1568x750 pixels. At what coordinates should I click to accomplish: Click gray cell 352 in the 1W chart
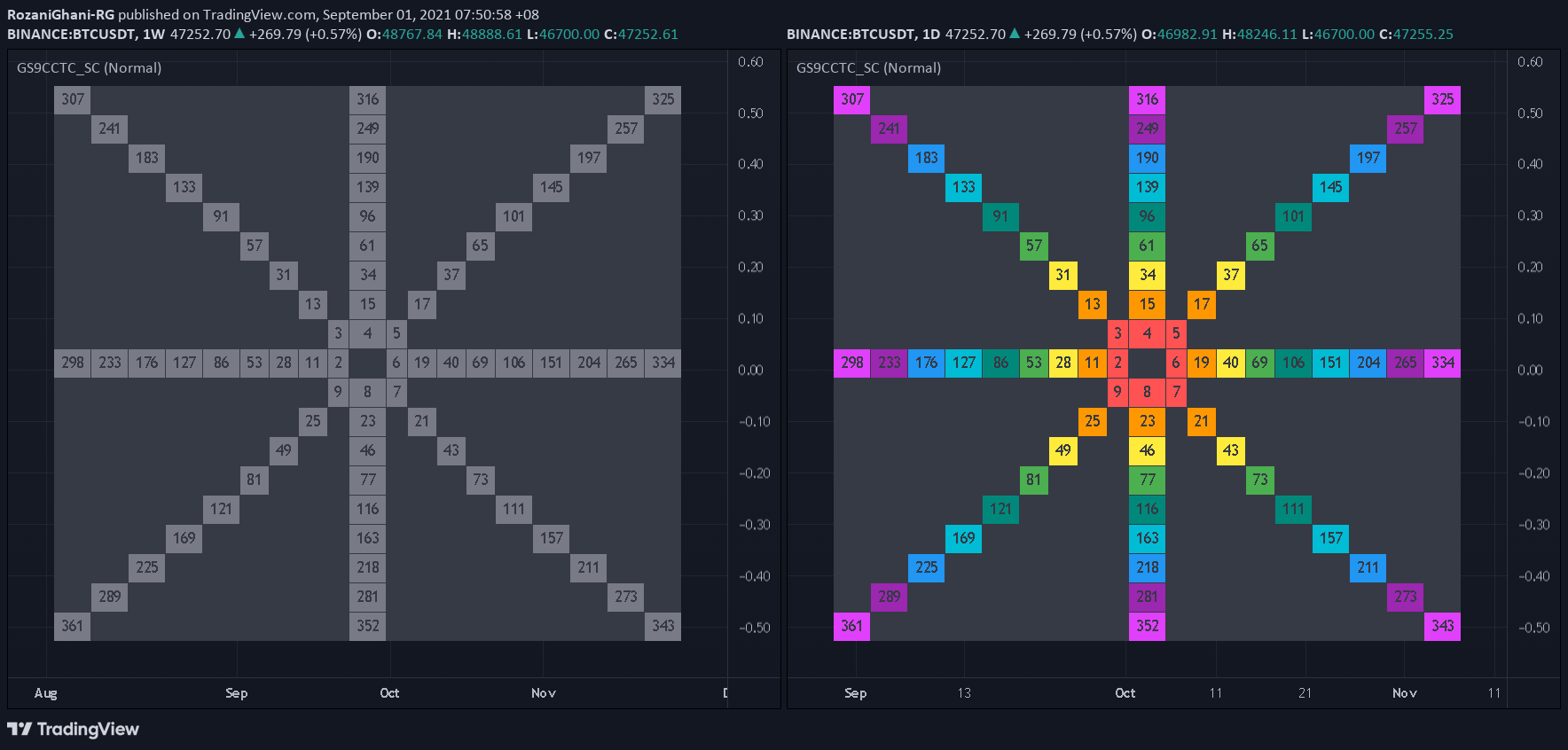coord(367,626)
